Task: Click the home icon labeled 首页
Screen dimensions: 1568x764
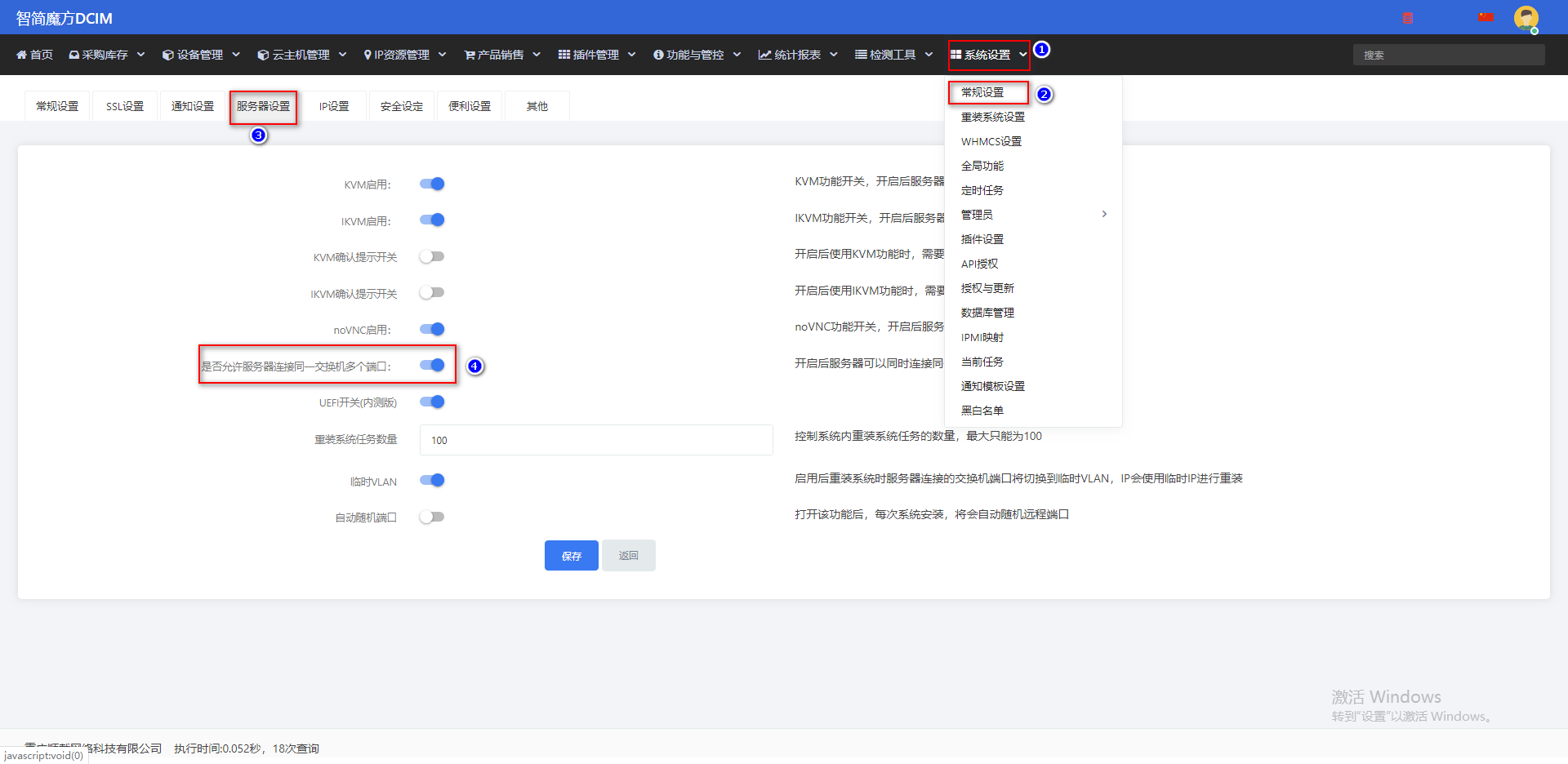Action: coord(22,55)
